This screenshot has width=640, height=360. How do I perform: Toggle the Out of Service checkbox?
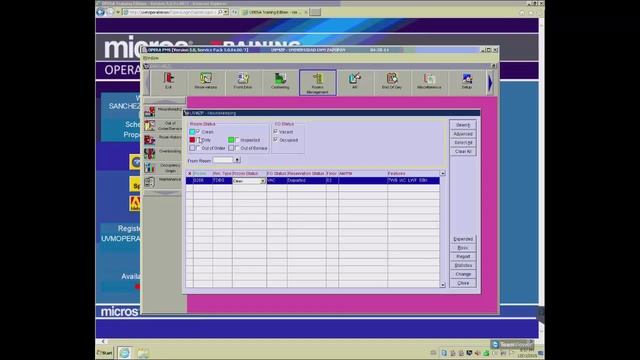[237, 148]
